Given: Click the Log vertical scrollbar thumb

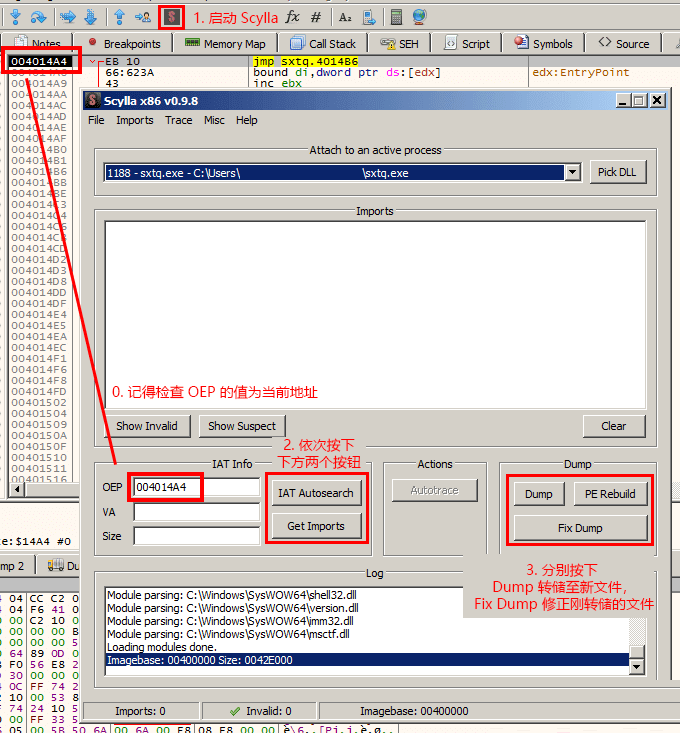Looking at the screenshot, I should 637,652.
